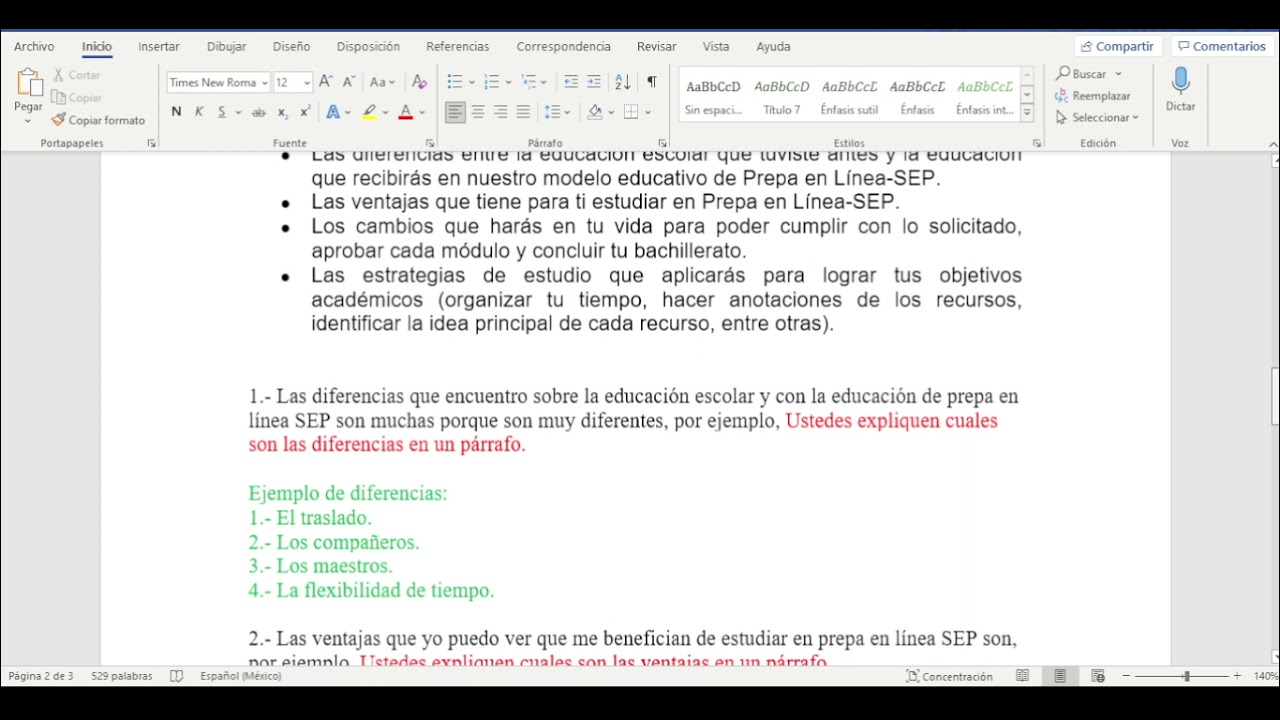The width and height of the screenshot is (1280, 720).
Task: Open multilevel list dropdown
Action: (544, 82)
